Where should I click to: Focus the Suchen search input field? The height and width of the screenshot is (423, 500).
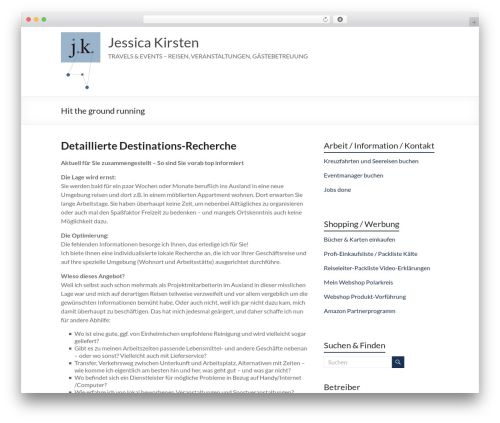pos(358,362)
